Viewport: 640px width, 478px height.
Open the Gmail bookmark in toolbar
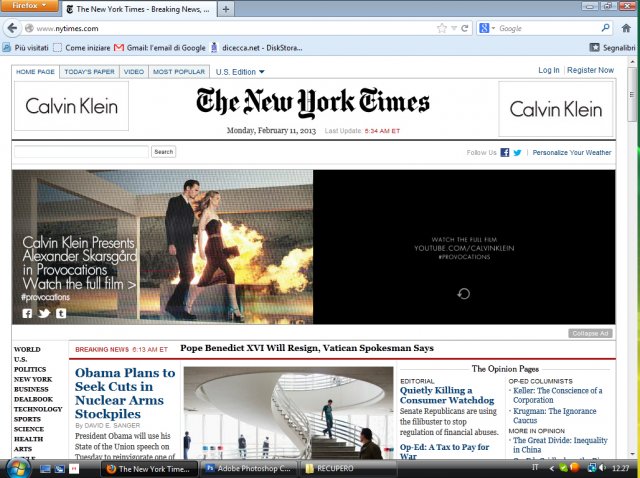coord(160,48)
